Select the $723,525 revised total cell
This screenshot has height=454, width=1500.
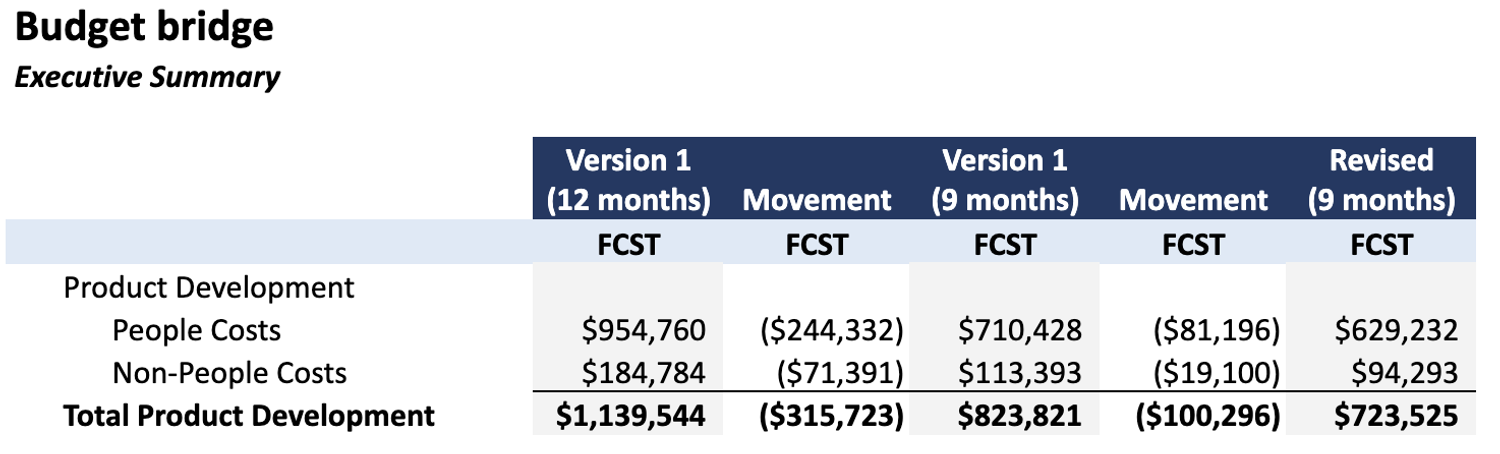(x=1394, y=415)
